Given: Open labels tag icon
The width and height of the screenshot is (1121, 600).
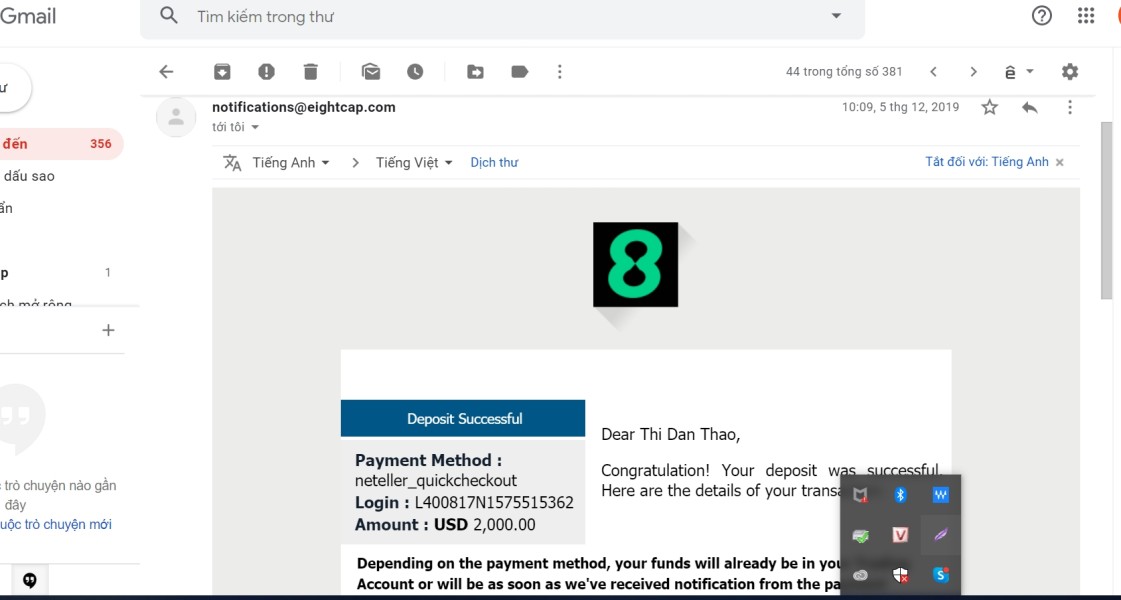Looking at the screenshot, I should pyautogui.click(x=520, y=72).
